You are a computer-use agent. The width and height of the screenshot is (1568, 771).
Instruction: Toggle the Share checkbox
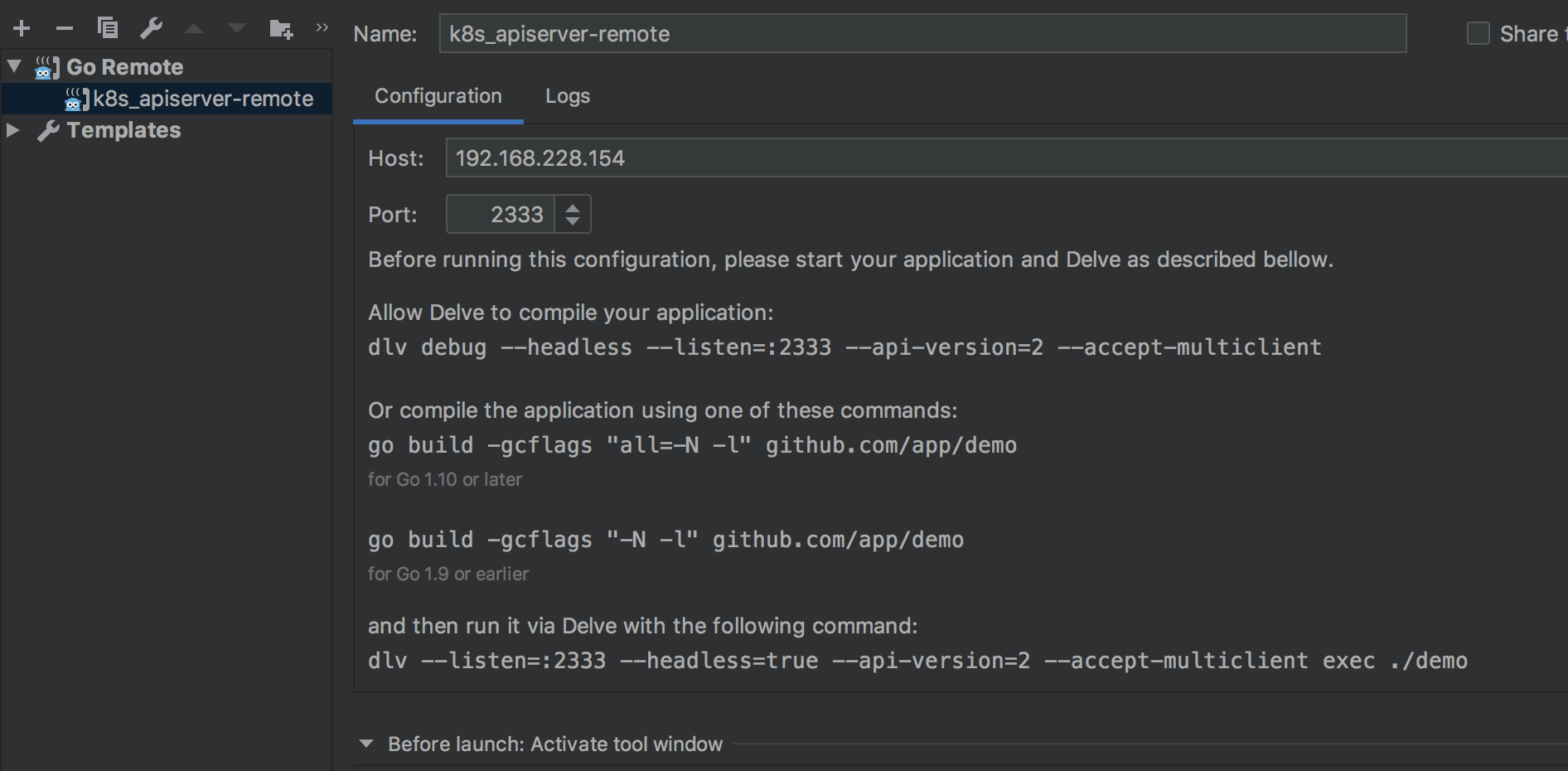(x=1478, y=33)
